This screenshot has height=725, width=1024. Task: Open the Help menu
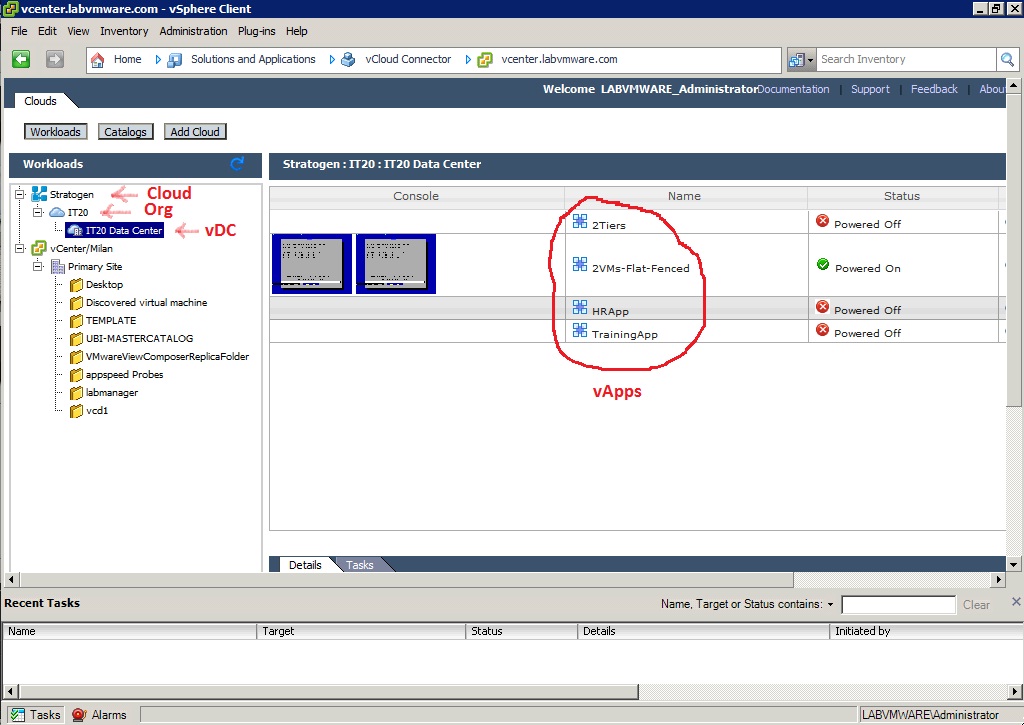pyautogui.click(x=296, y=31)
